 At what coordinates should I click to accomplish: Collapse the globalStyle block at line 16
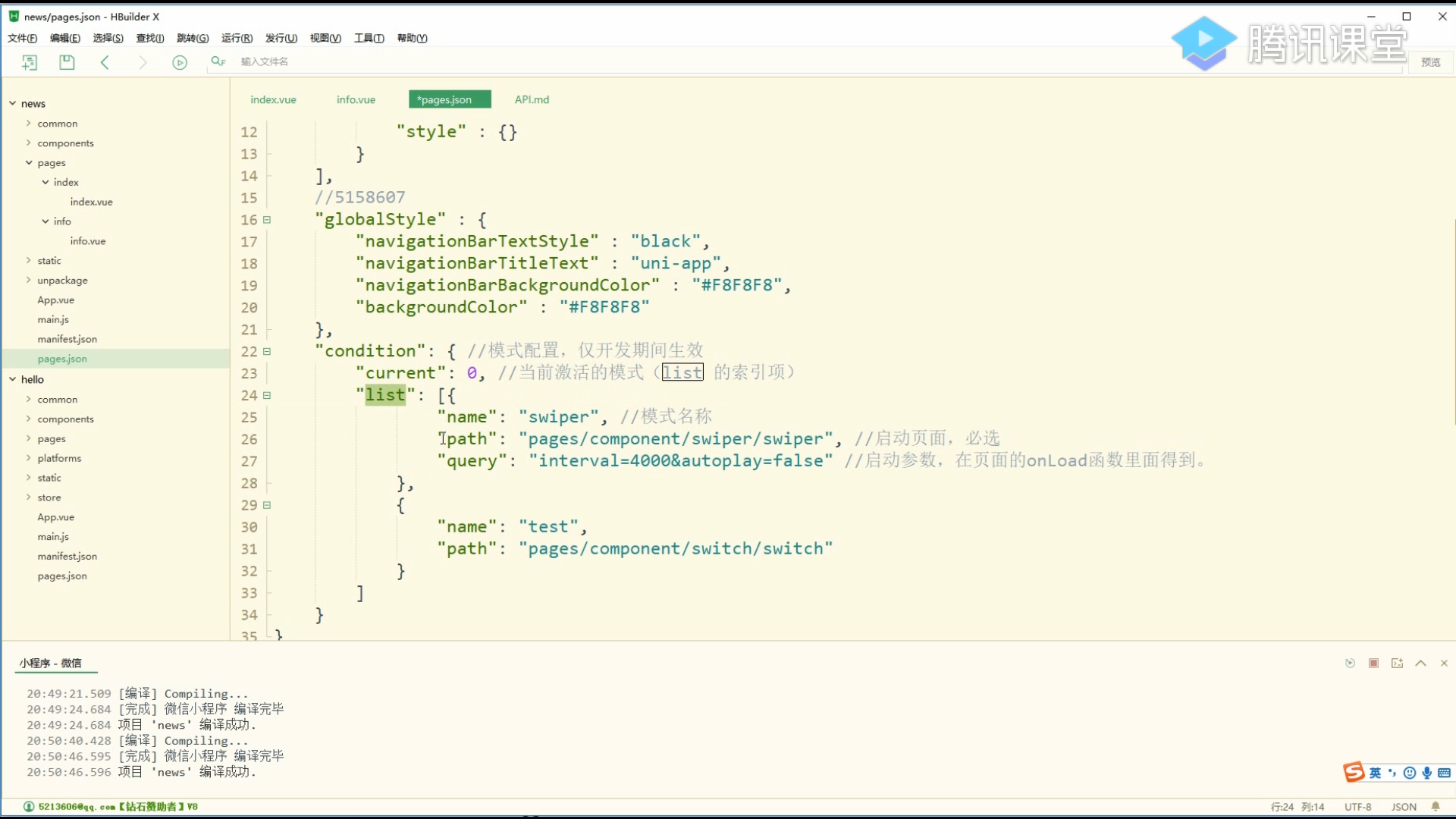pyautogui.click(x=267, y=220)
